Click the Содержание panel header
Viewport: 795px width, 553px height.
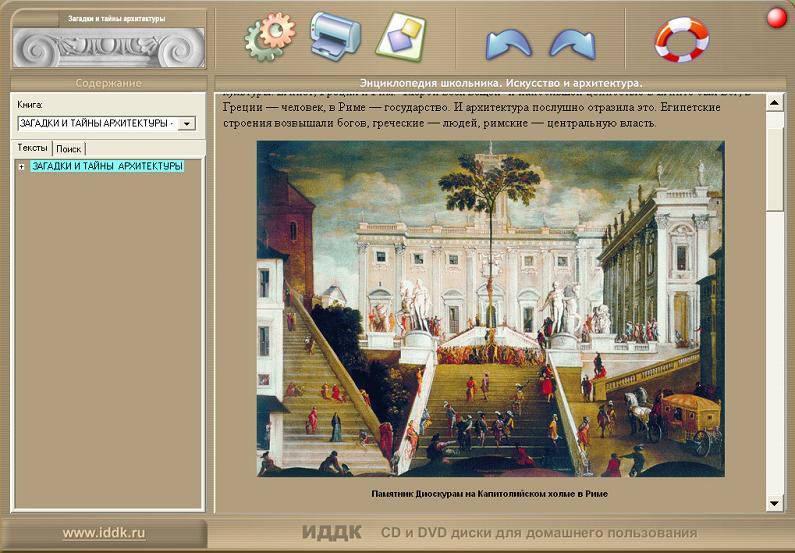coord(108,83)
